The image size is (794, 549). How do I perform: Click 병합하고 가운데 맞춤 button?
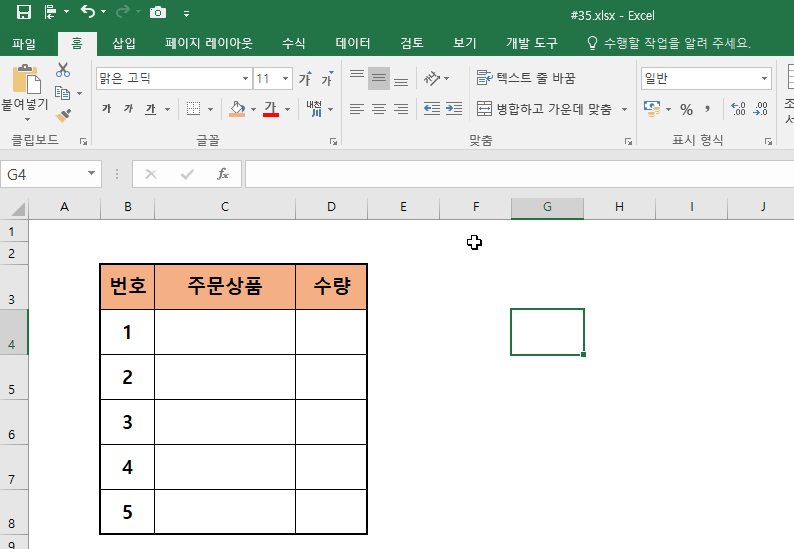(x=544, y=109)
